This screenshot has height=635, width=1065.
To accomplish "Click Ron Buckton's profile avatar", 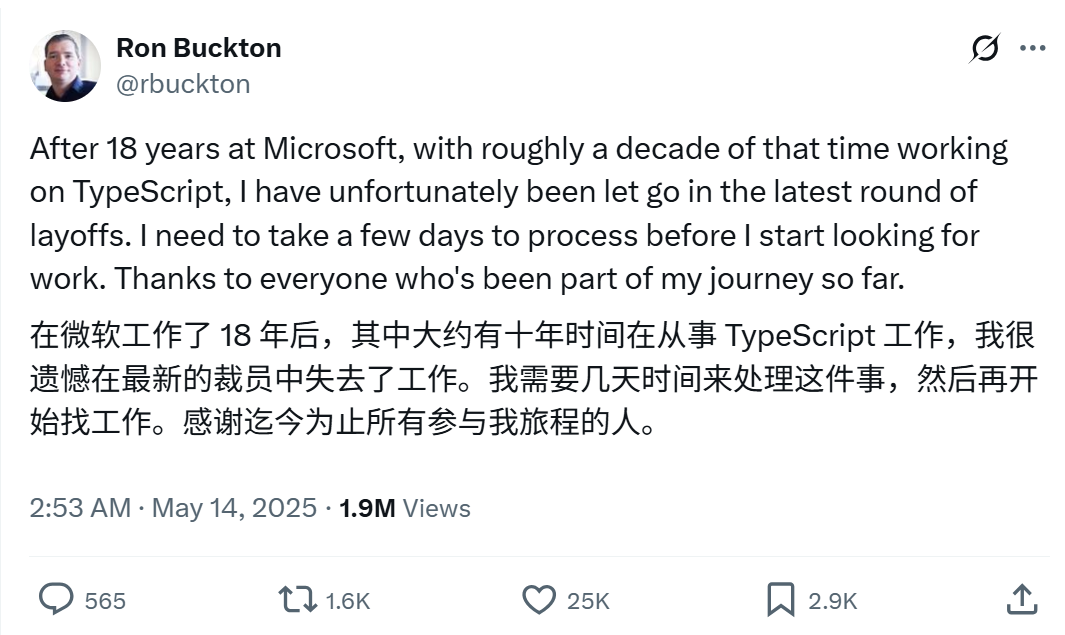I will (64, 65).
